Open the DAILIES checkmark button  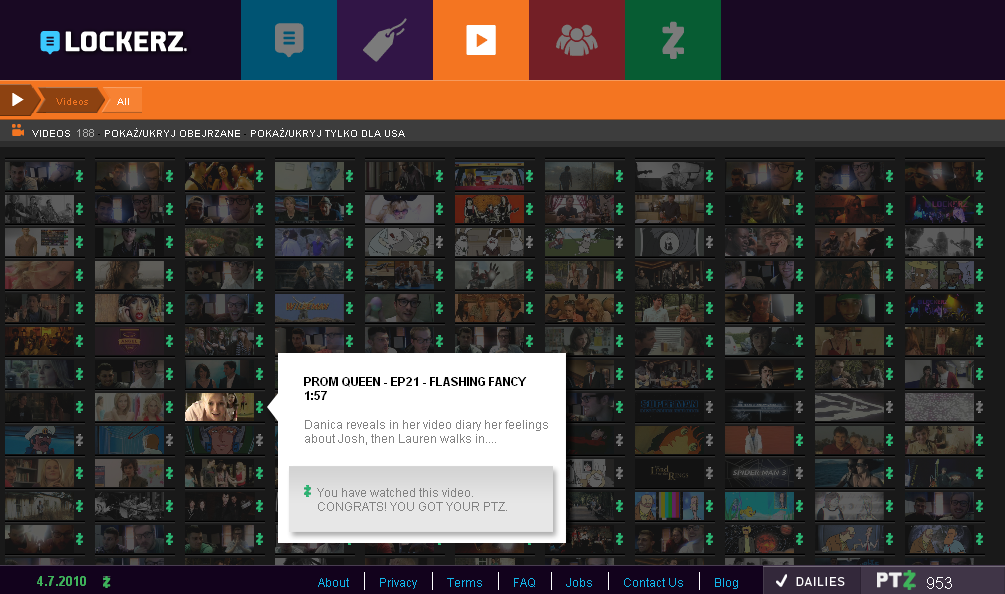click(810, 581)
